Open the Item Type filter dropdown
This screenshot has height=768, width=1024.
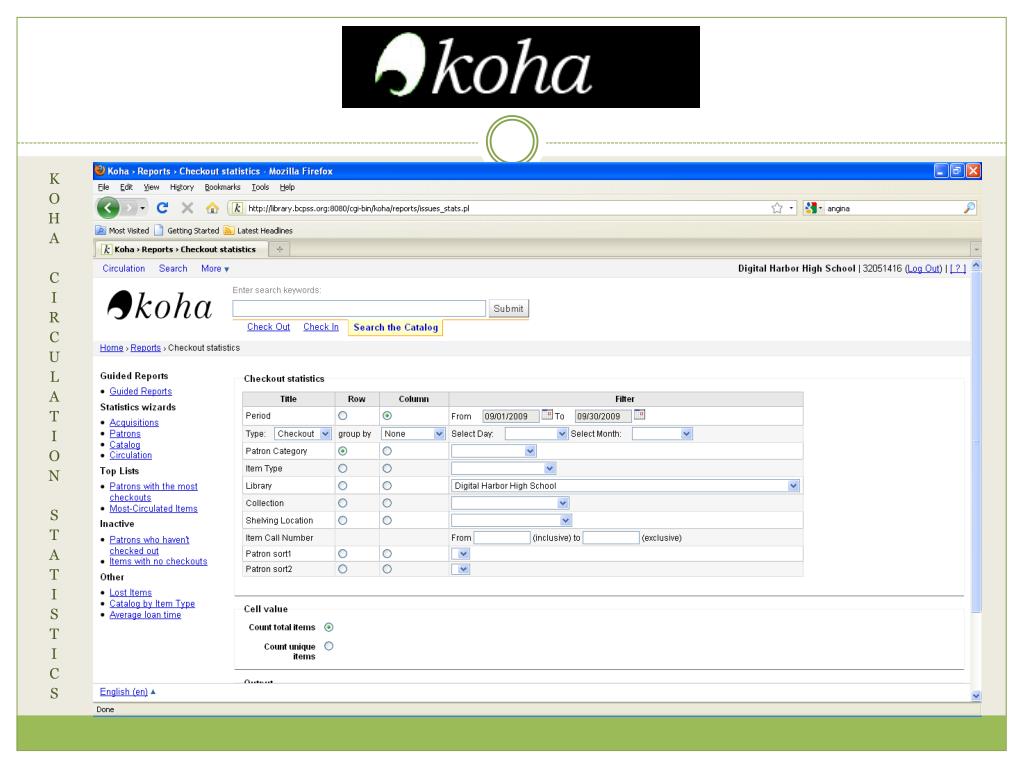(x=504, y=468)
